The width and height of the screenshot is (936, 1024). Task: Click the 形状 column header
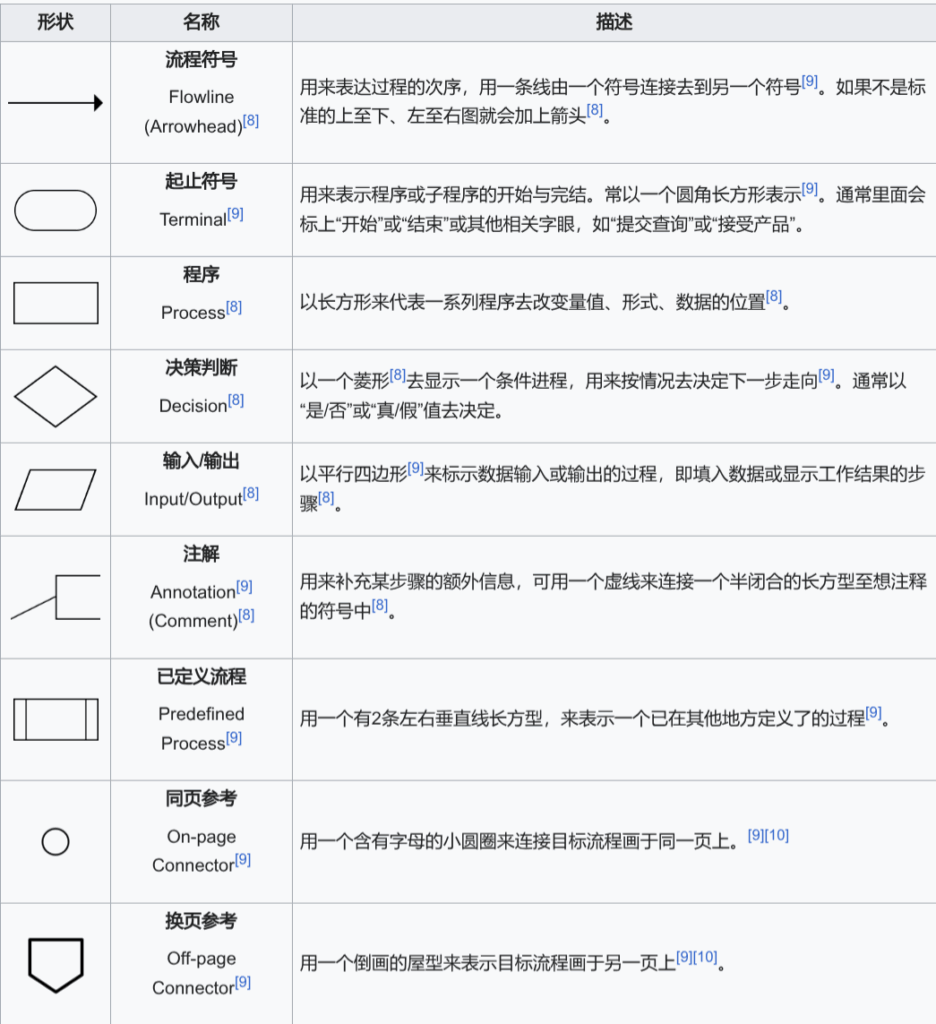[x=55, y=22]
